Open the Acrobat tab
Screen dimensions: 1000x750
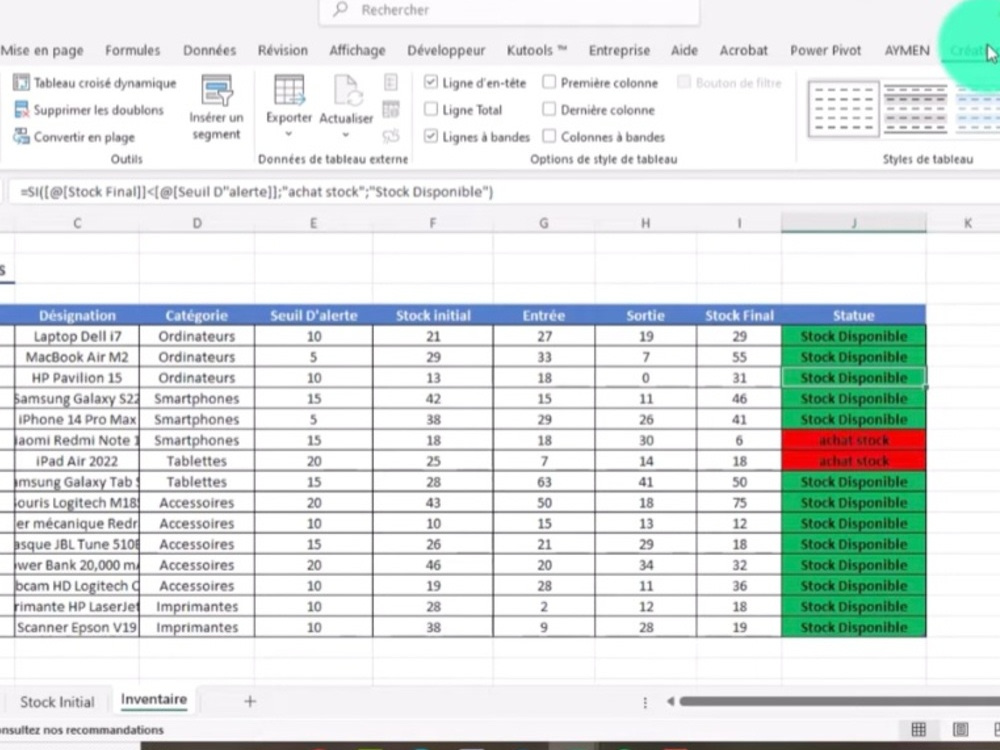click(744, 50)
